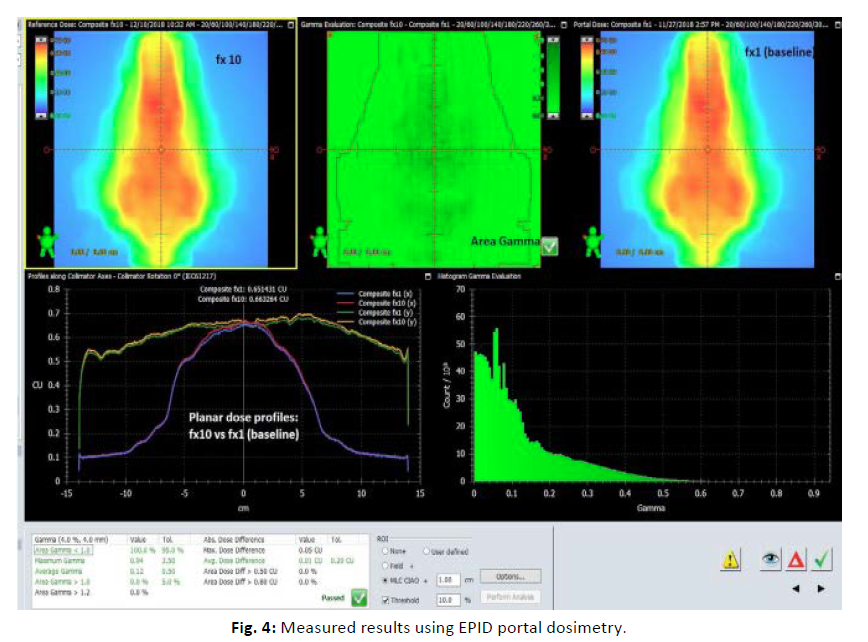Select the Field ROI radio button
This screenshot has width=868, height=642.
(385, 564)
